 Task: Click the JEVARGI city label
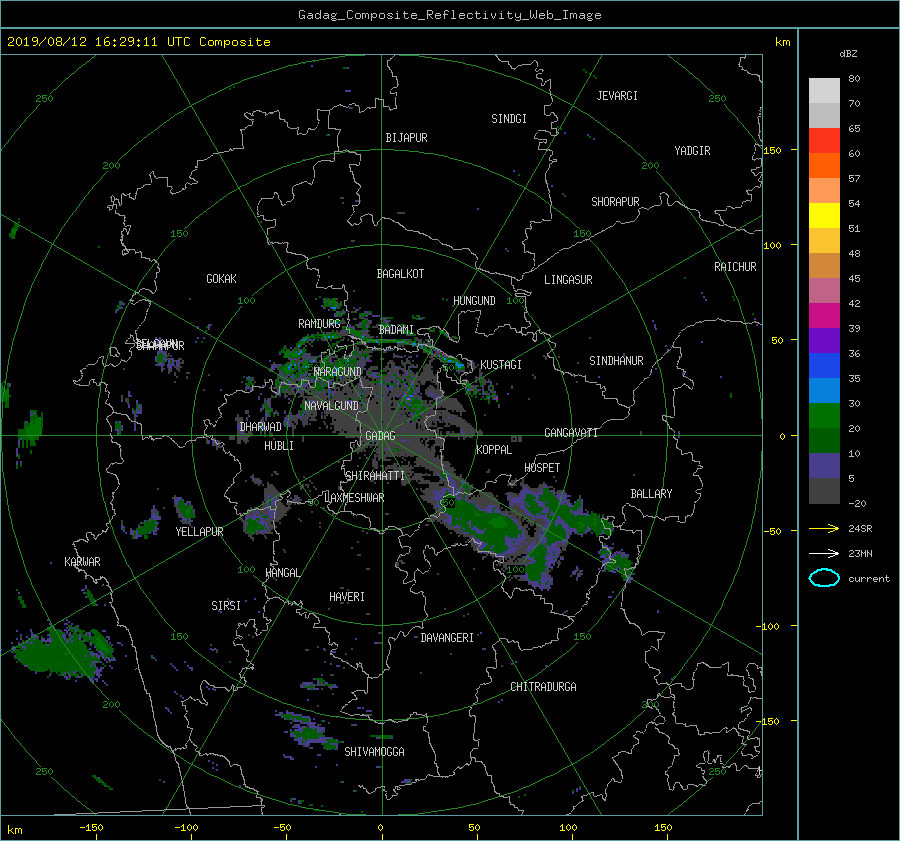click(x=617, y=96)
